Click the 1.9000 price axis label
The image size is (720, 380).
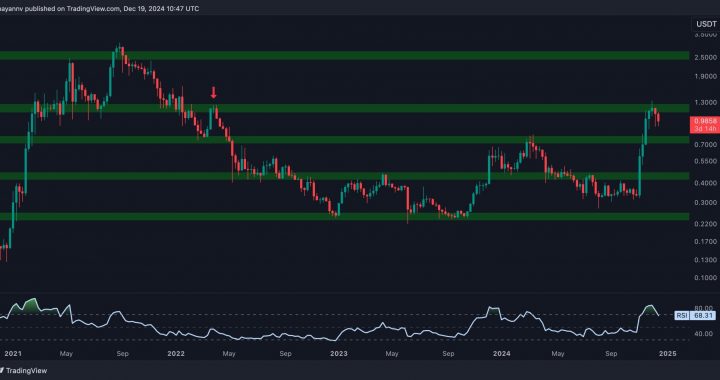point(705,77)
